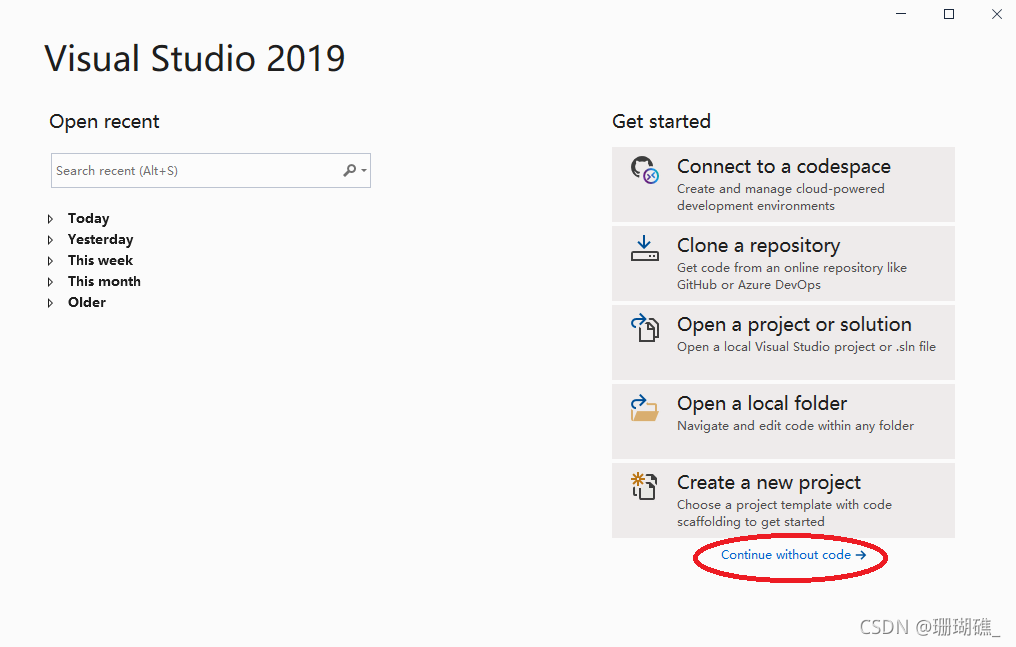Select the Today label in recent list
1016x647 pixels.
[x=89, y=218]
